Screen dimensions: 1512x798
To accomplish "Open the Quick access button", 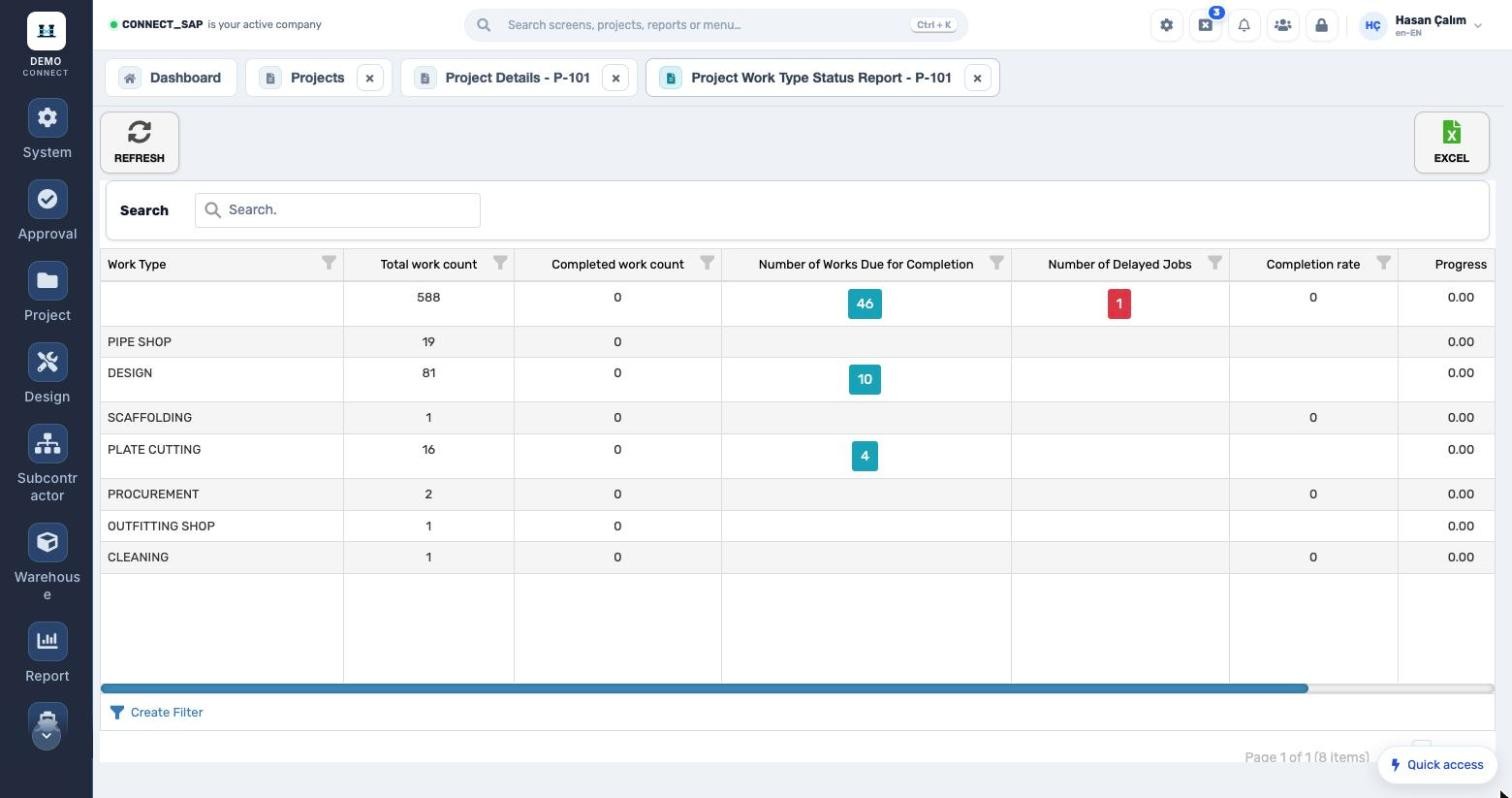I will click(1437, 765).
